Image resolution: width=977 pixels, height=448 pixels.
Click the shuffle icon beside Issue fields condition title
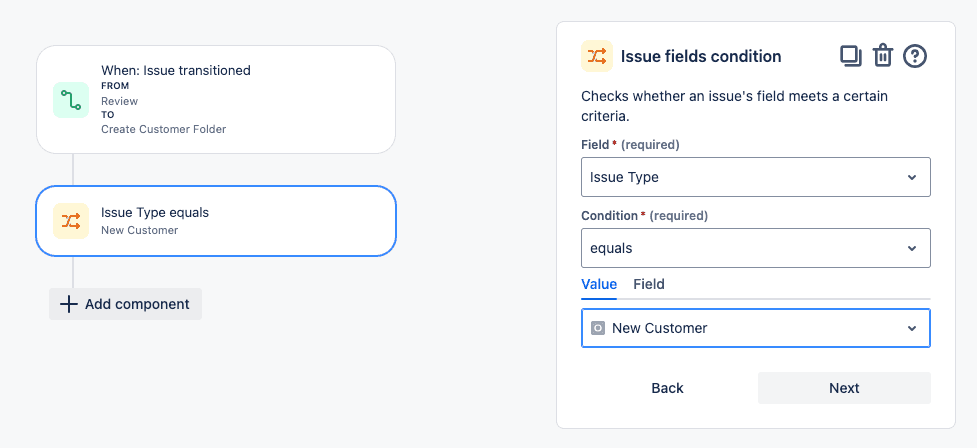(597, 56)
